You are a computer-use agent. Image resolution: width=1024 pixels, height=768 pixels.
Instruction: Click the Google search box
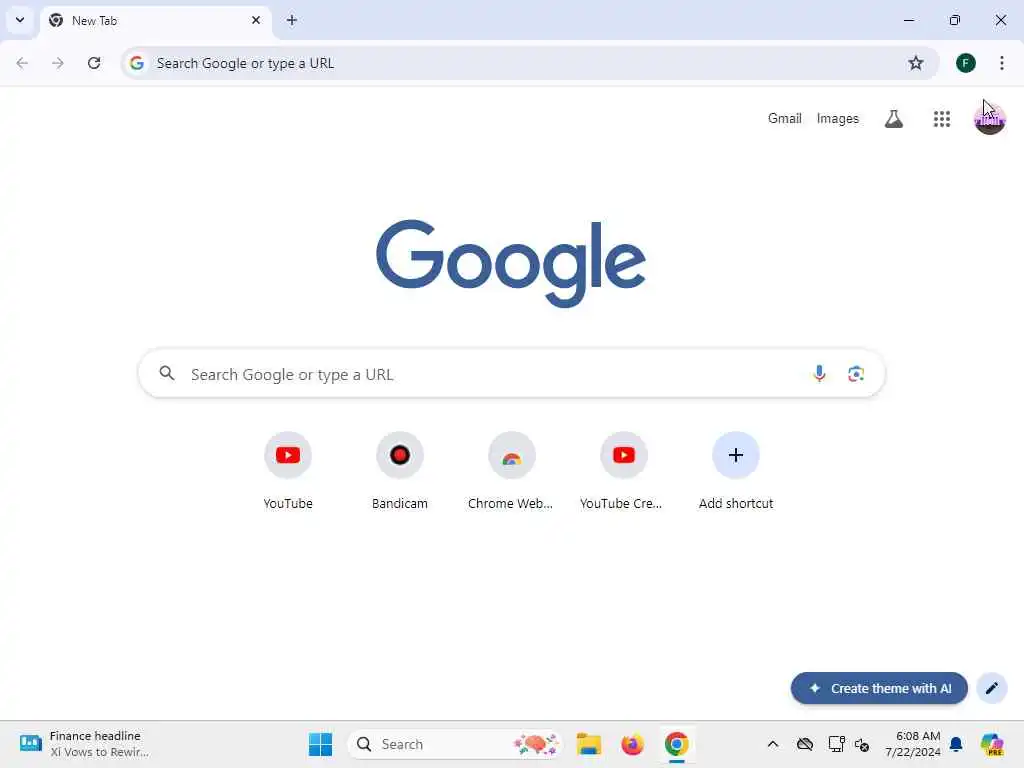(511, 374)
